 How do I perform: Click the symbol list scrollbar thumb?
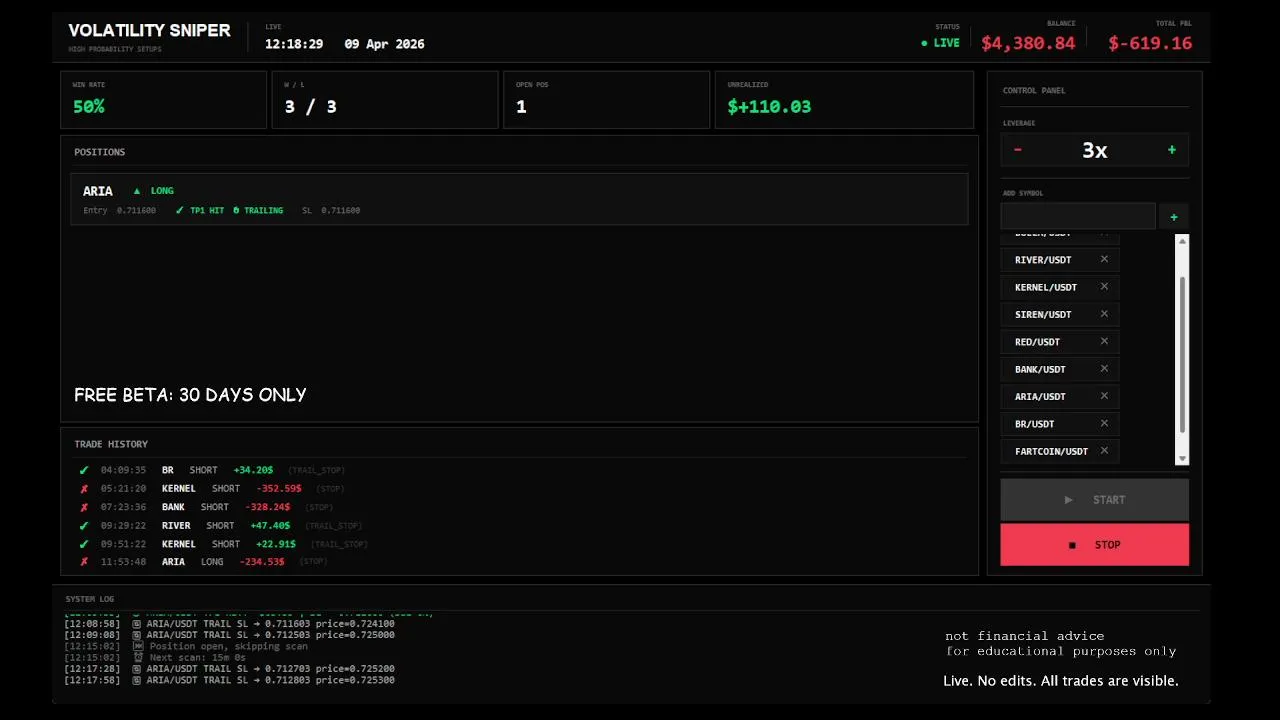(x=1183, y=355)
